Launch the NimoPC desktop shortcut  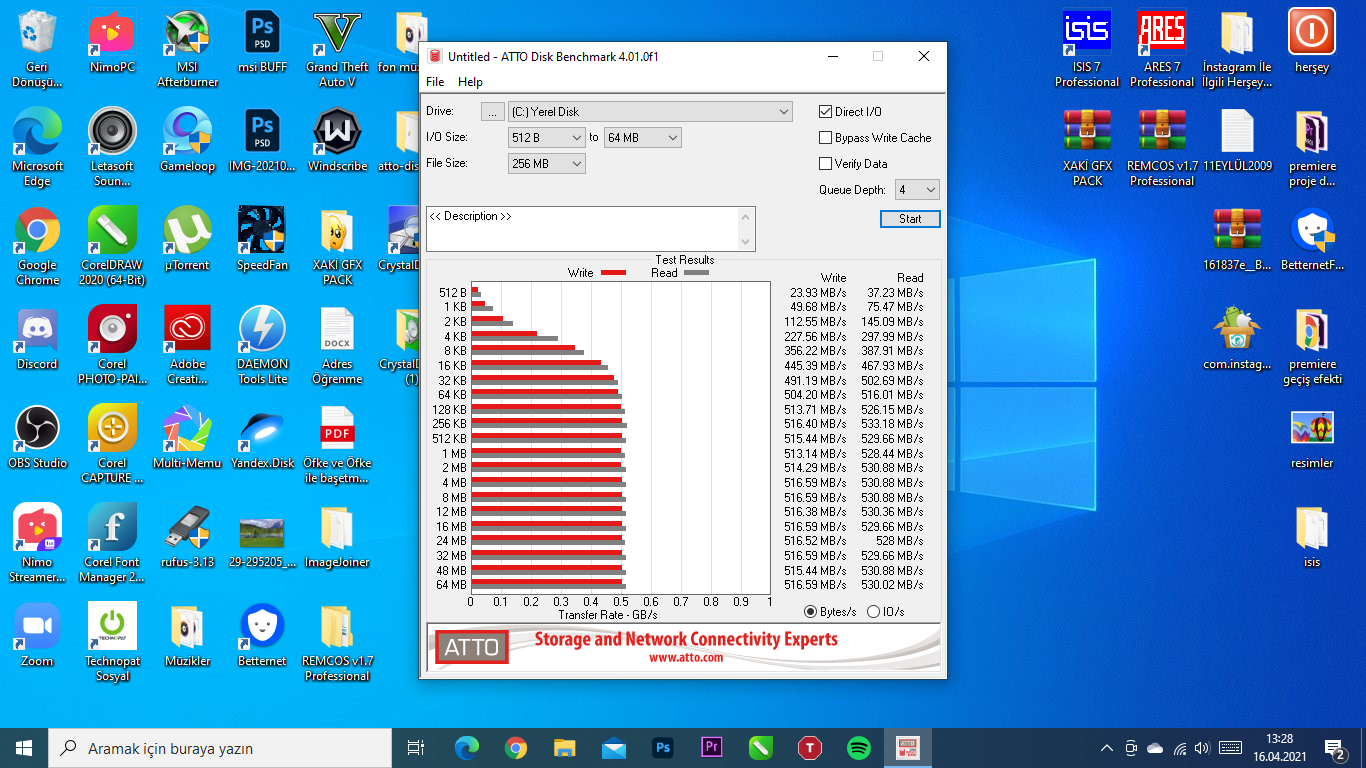click(112, 42)
